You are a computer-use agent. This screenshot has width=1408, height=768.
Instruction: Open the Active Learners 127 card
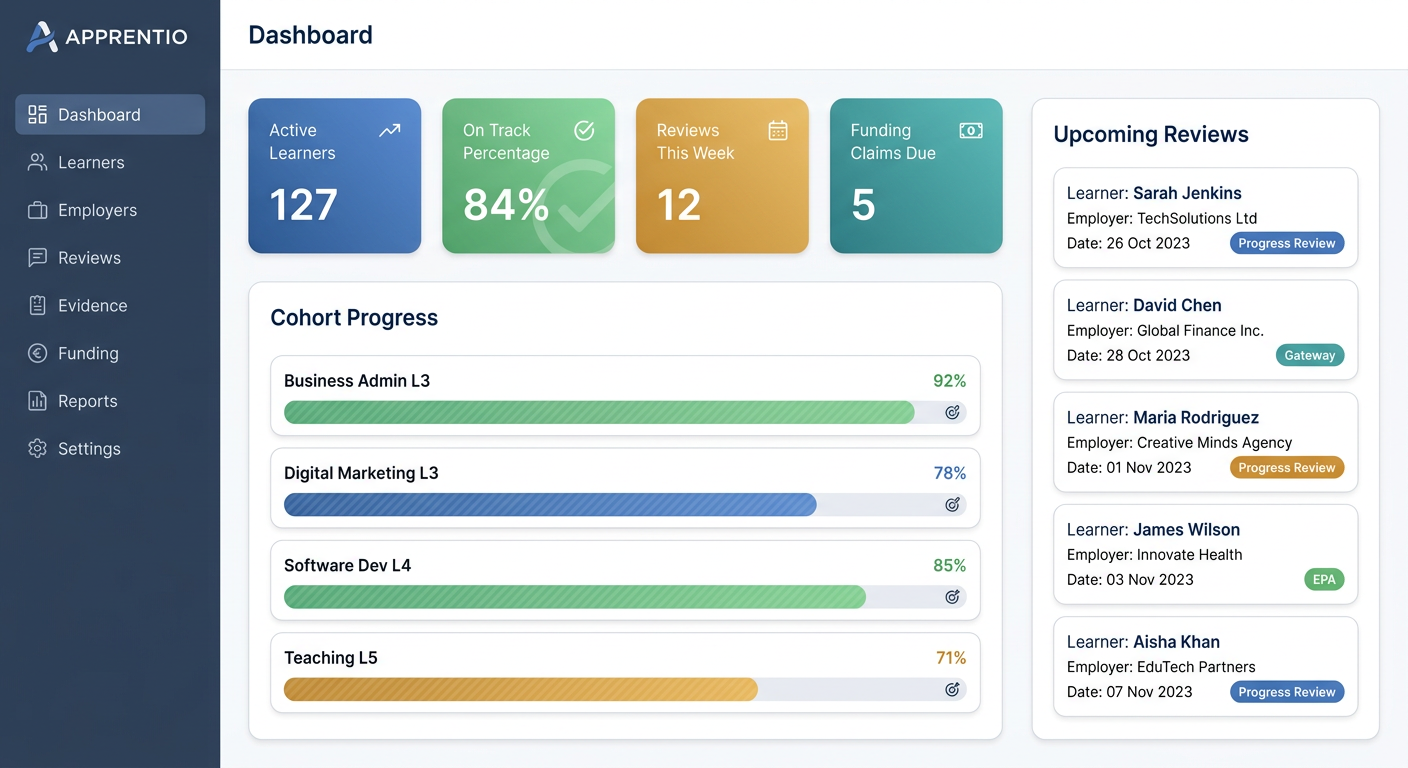(x=334, y=175)
